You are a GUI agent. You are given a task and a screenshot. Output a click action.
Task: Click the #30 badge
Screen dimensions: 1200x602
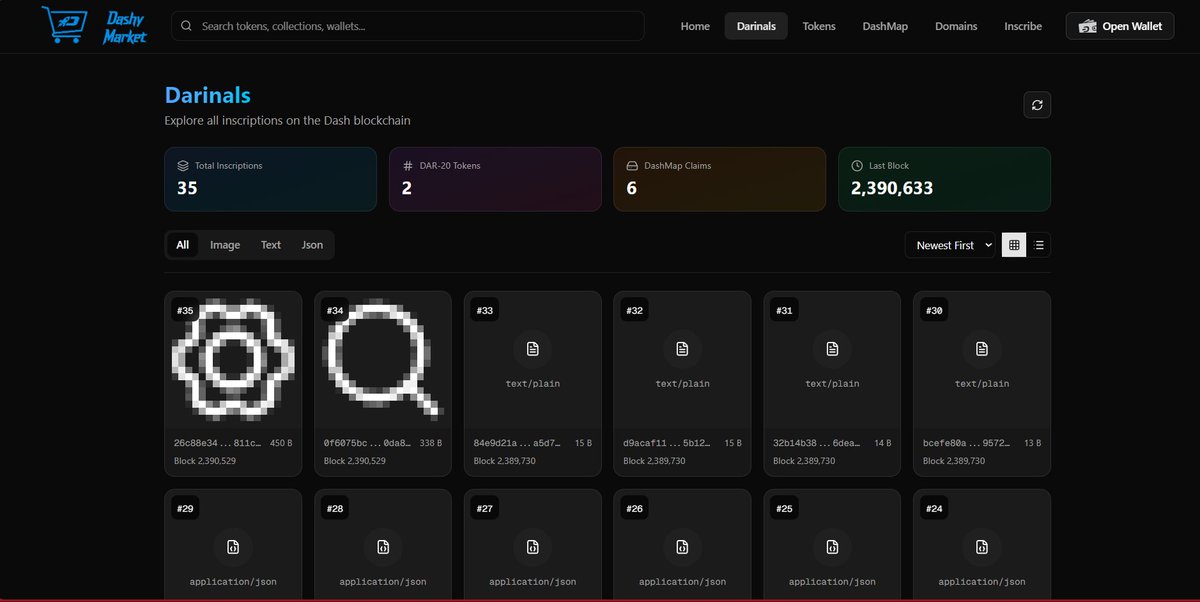[x=934, y=311]
